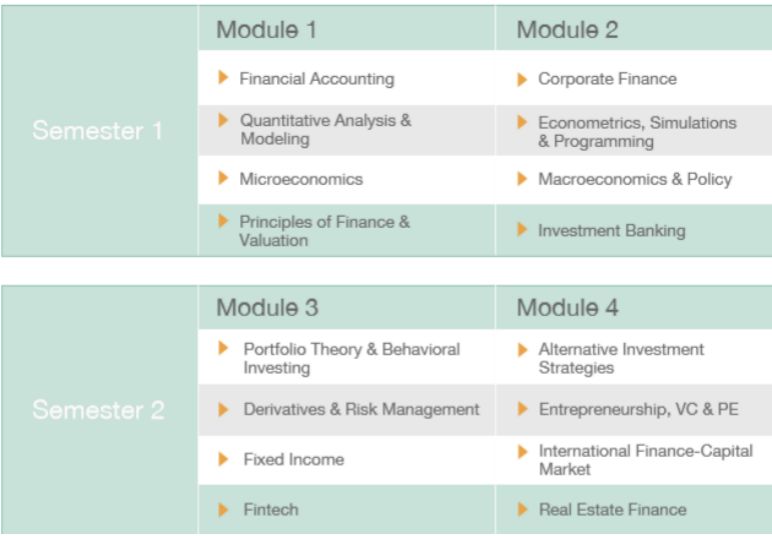Click the orange arrow next to Fintech
772x536 pixels.
click(x=223, y=509)
